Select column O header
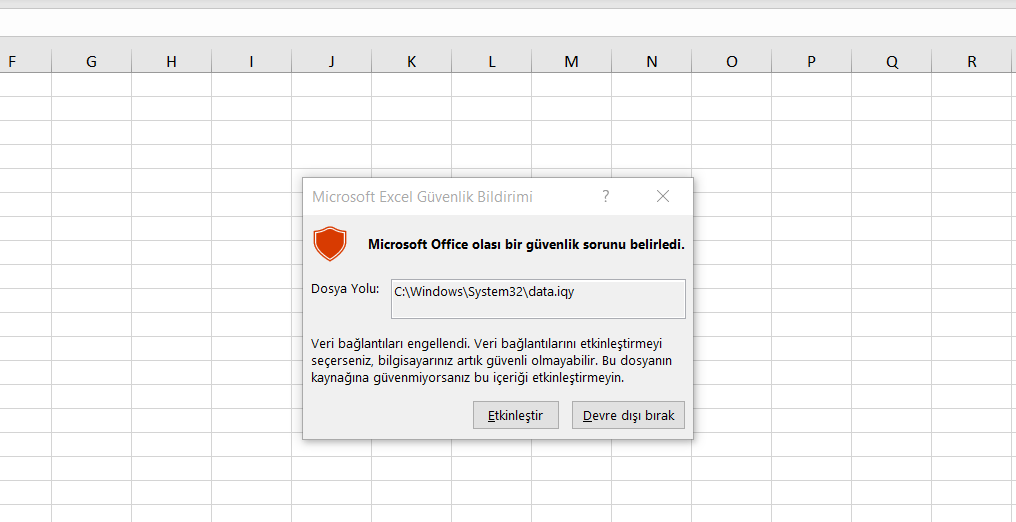Screen dimensions: 1016x522 (x=732, y=62)
